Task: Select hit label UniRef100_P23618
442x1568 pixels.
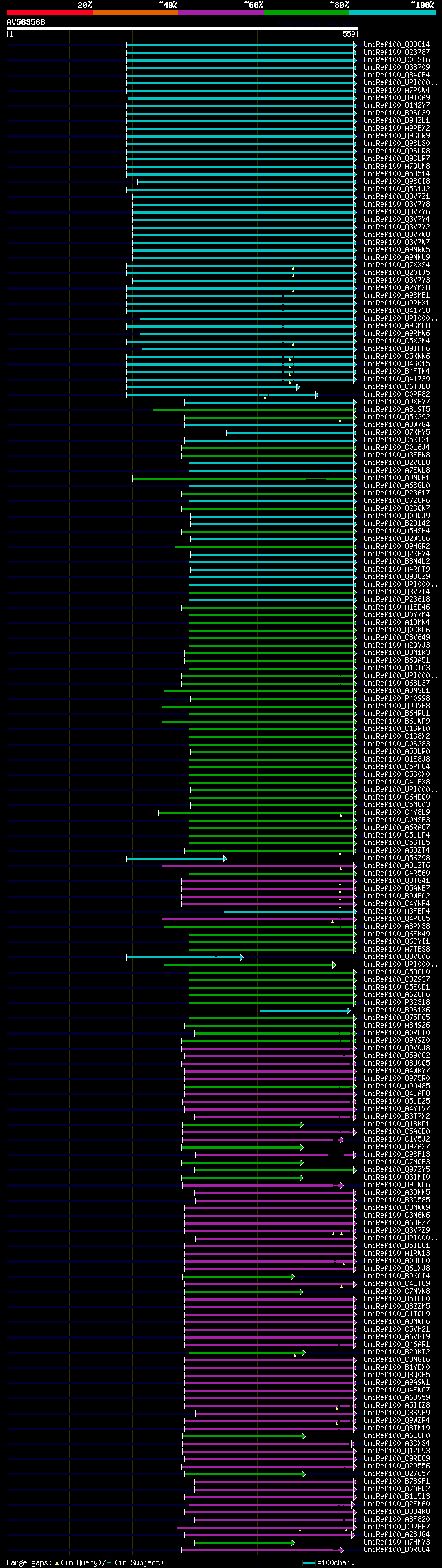Action: tap(396, 599)
